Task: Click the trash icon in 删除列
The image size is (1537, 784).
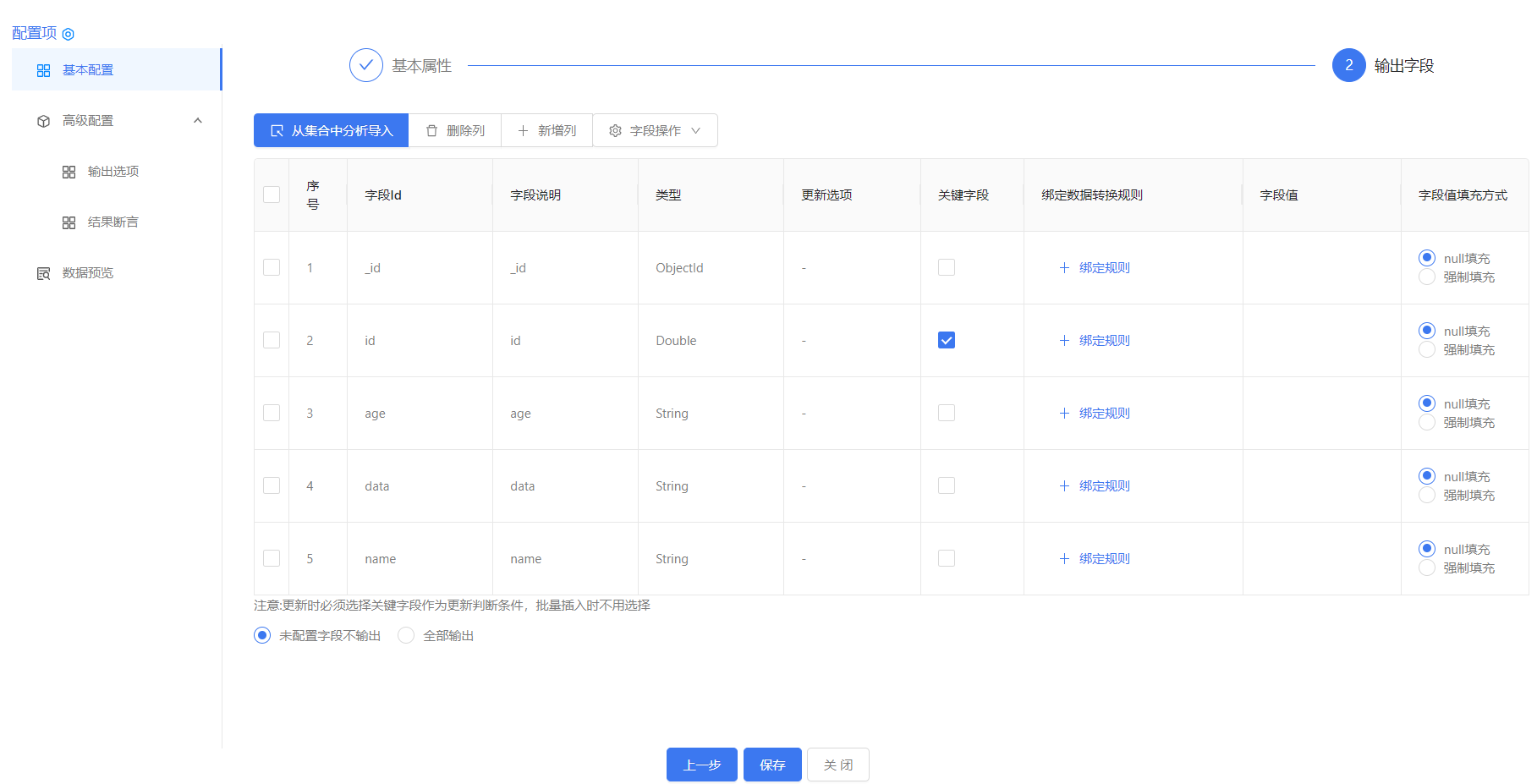Action: pos(432,131)
